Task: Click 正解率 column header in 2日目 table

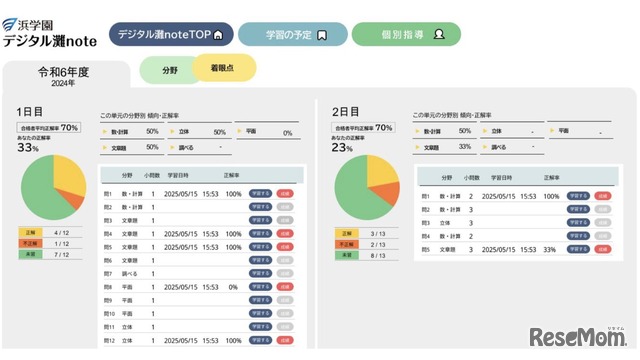Action: [552, 178]
